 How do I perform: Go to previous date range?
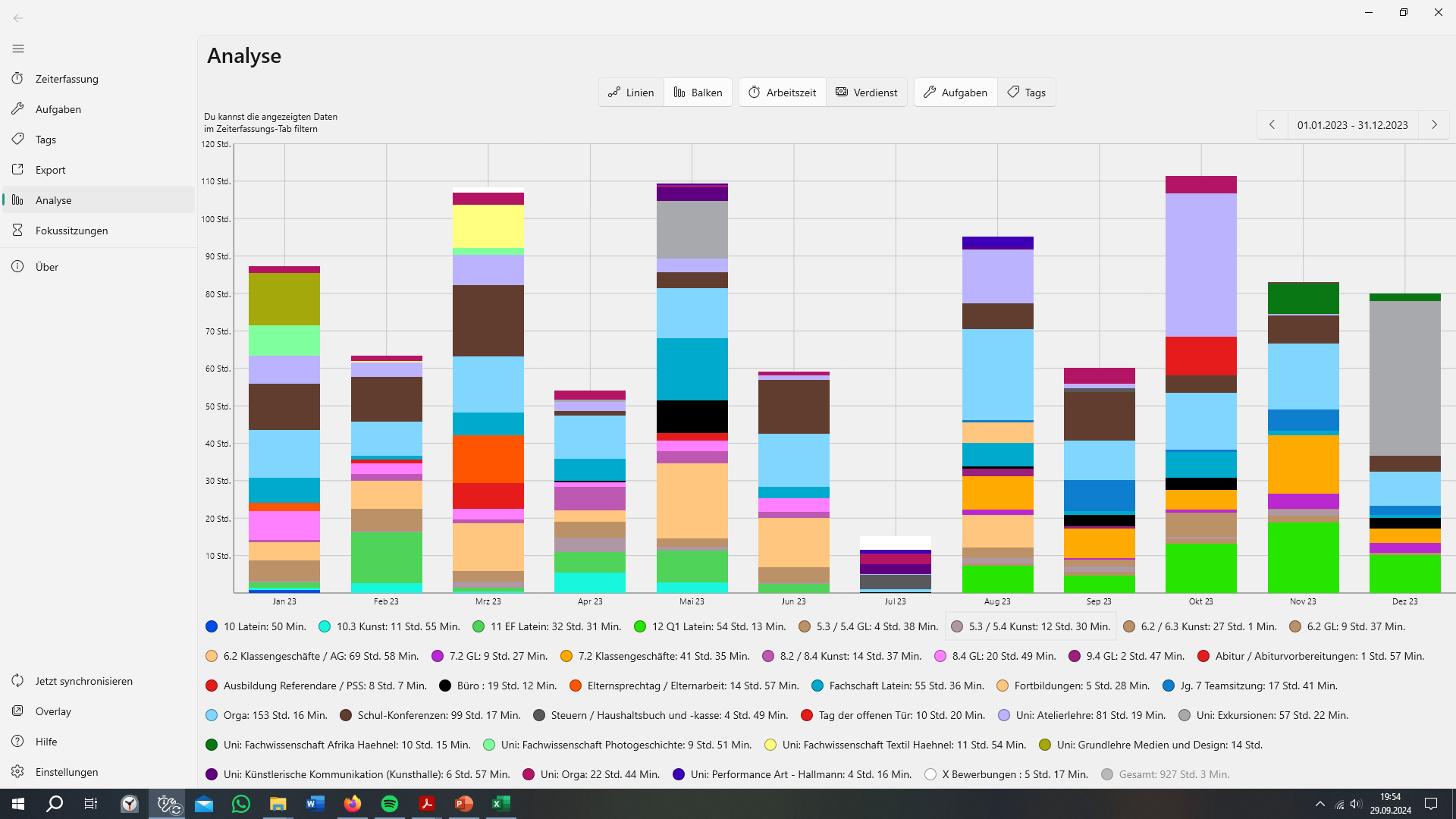coord(1272,125)
